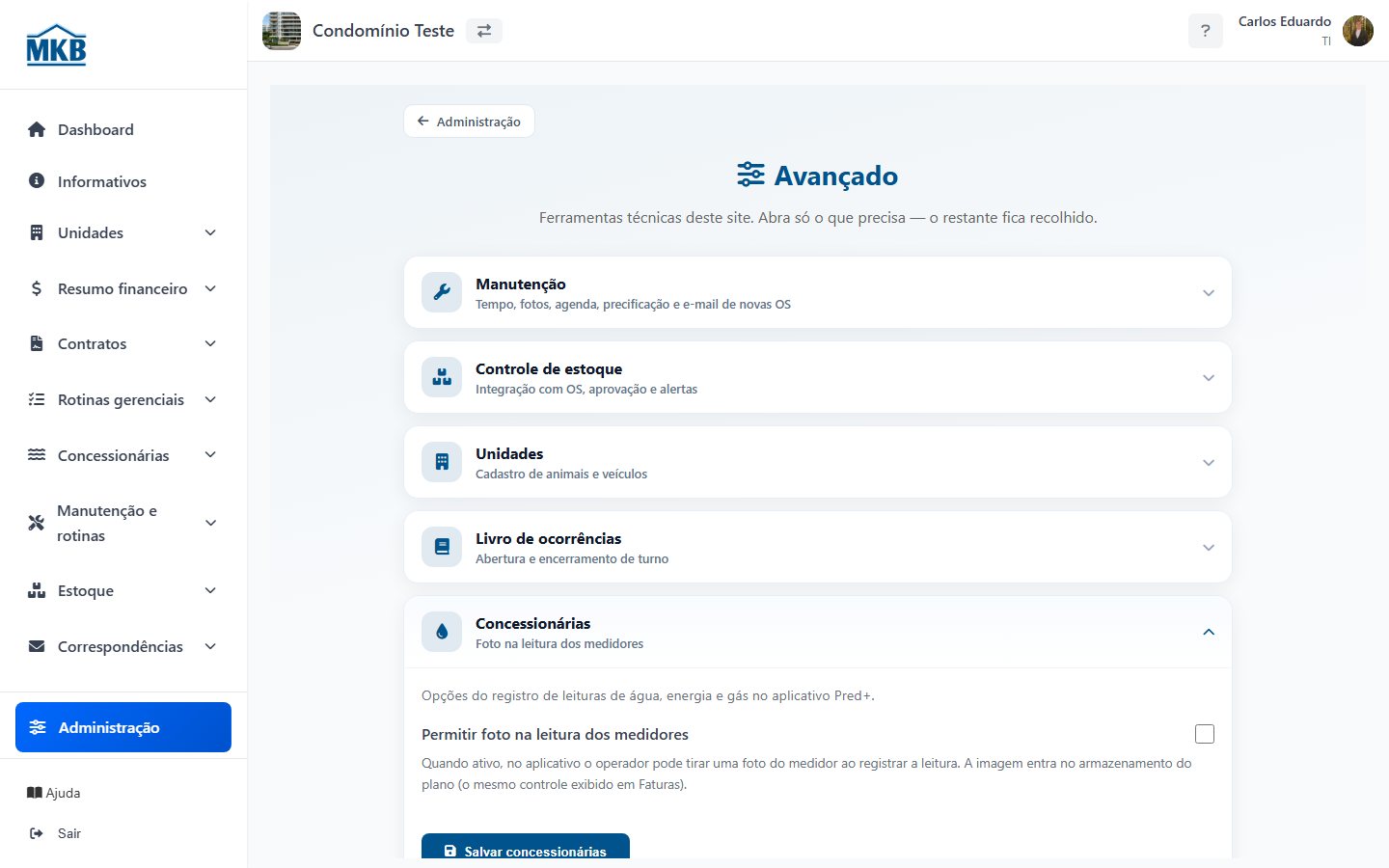Screen dimensions: 1389x868
Task: Select Administração in the sidebar
Action: pos(123,727)
